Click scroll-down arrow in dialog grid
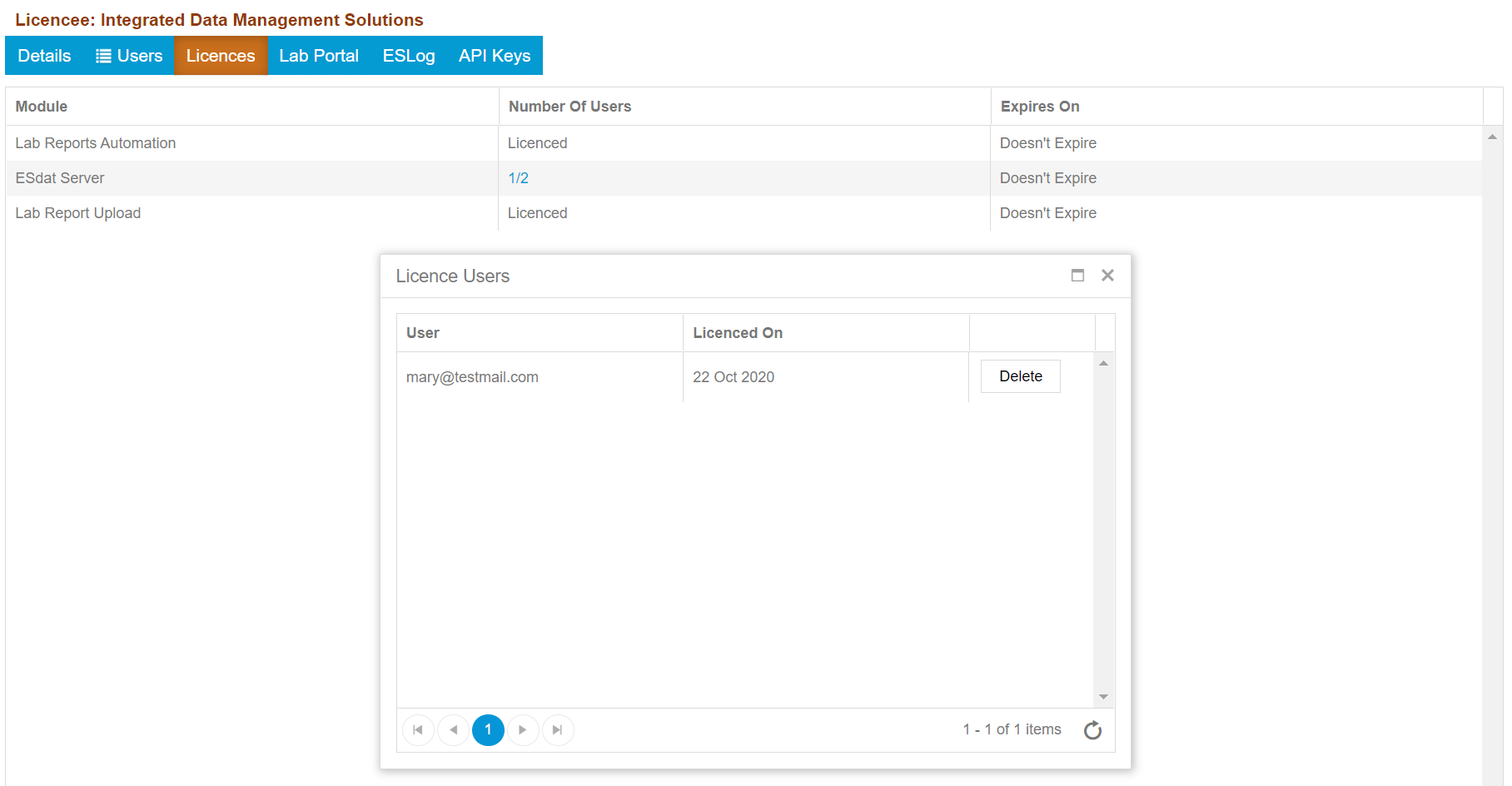This screenshot has width=1512, height=786. pyautogui.click(x=1103, y=697)
